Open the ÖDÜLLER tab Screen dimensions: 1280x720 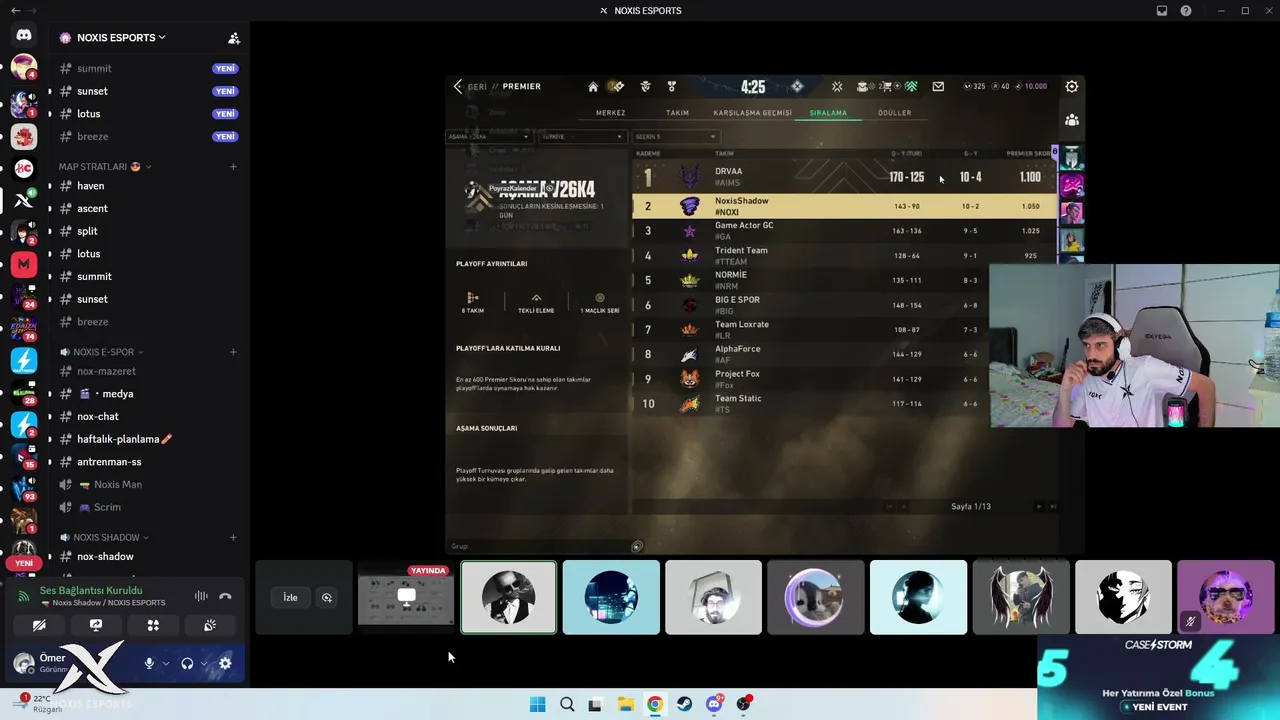[894, 113]
